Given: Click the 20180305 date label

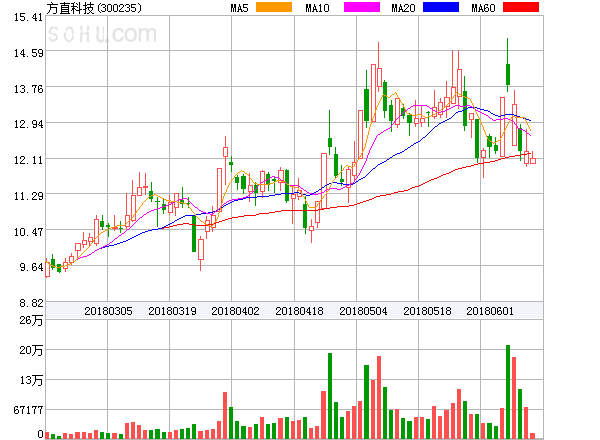Looking at the screenshot, I should (x=108, y=311).
